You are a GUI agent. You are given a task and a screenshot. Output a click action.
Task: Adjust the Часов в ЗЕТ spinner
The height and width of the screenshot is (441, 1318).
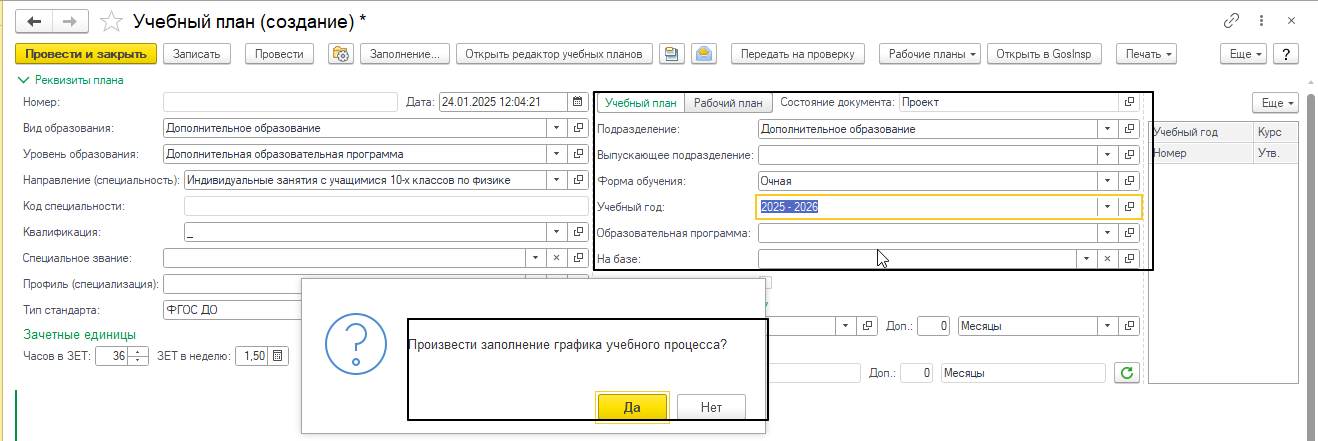(139, 356)
